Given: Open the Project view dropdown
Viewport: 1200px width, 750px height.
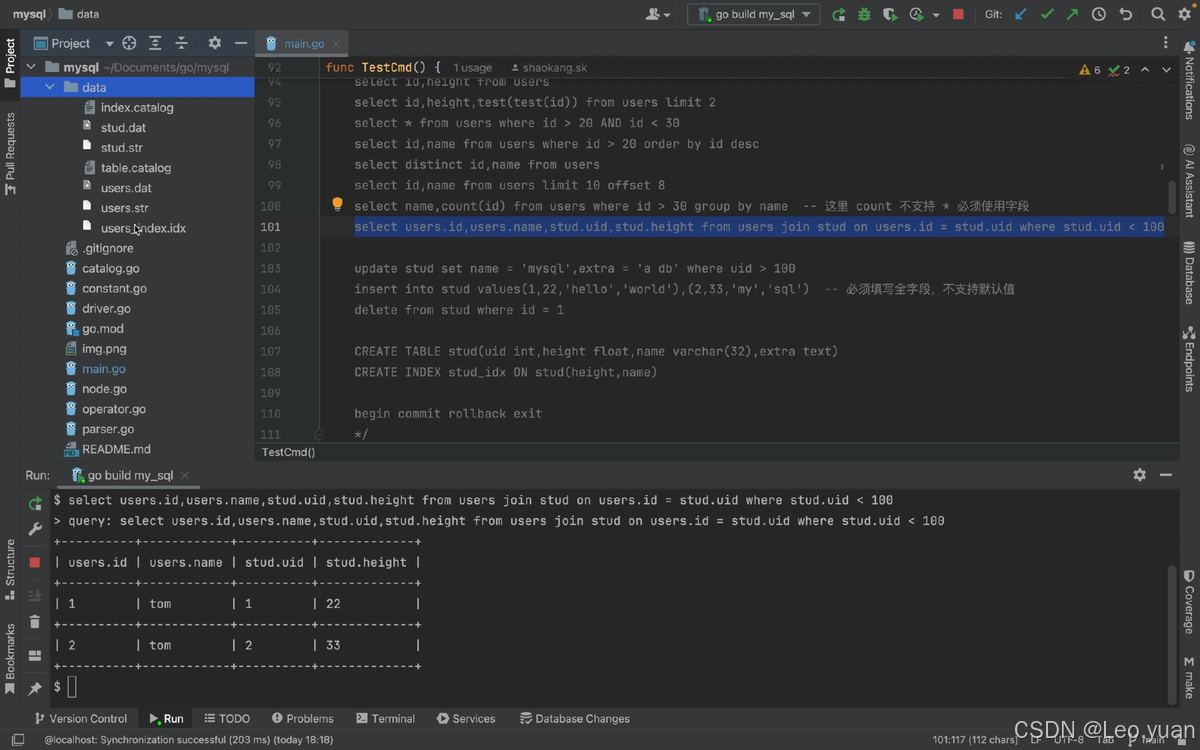Looking at the screenshot, I should coord(70,43).
